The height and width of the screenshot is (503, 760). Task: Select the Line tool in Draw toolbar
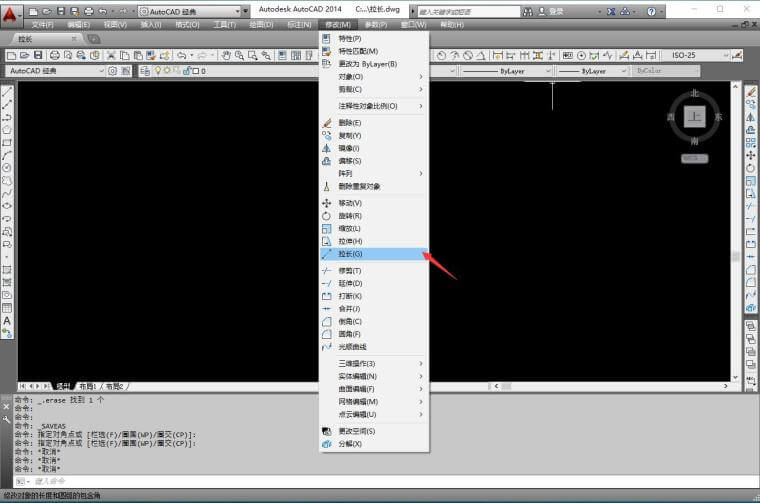coord(7,92)
